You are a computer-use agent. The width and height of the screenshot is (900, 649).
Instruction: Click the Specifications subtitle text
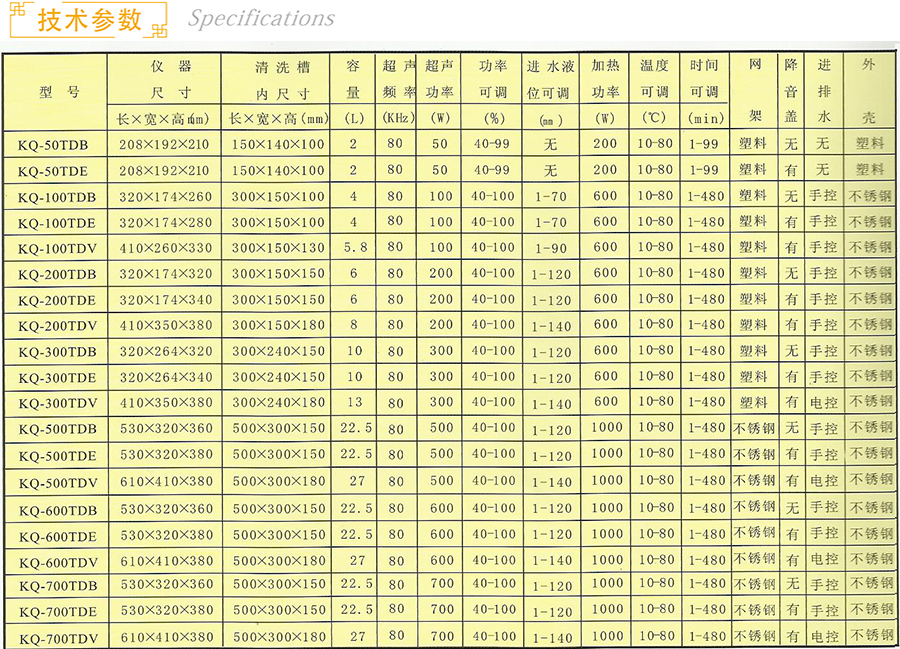[261, 19]
